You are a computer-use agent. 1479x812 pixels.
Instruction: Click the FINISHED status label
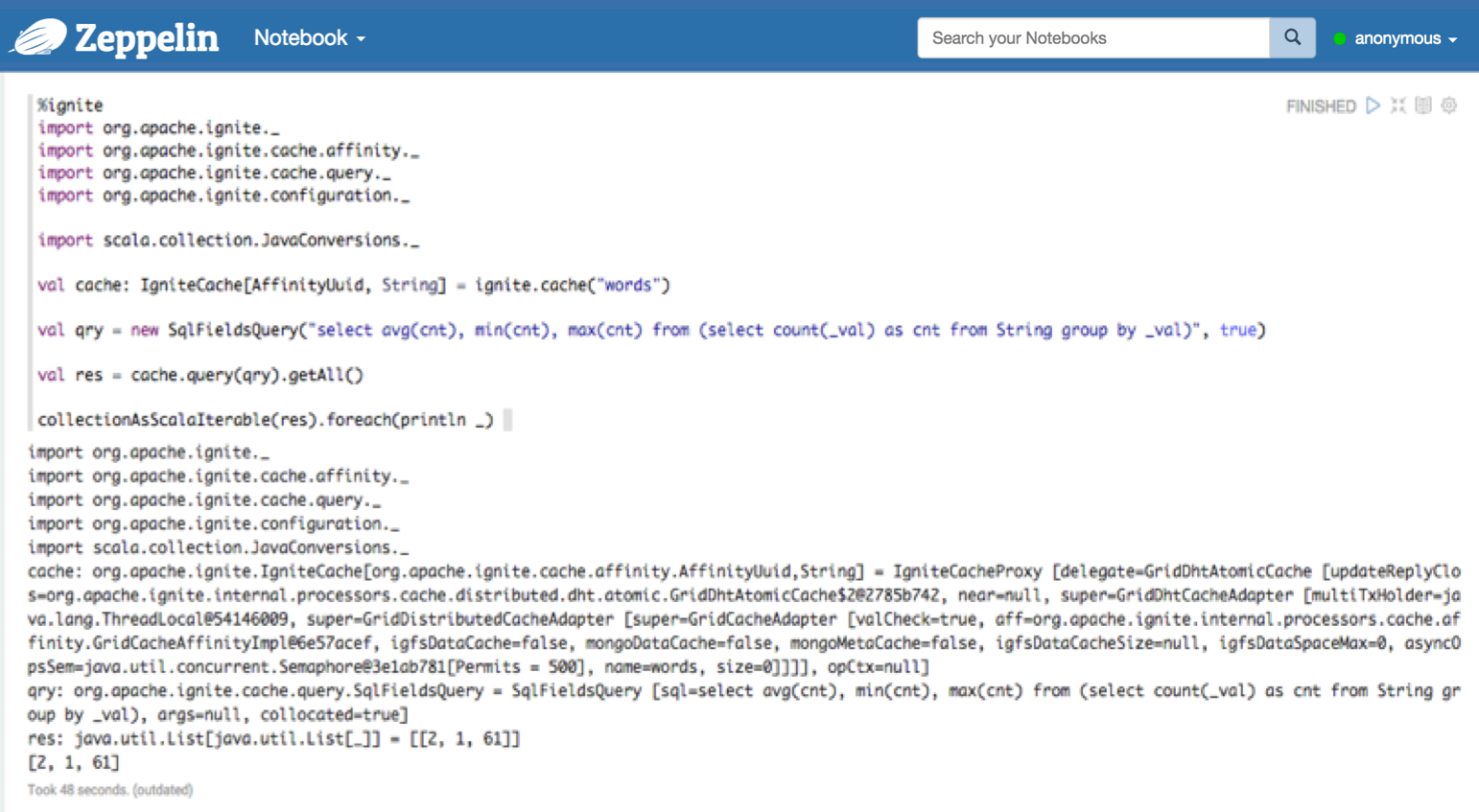point(1321,106)
